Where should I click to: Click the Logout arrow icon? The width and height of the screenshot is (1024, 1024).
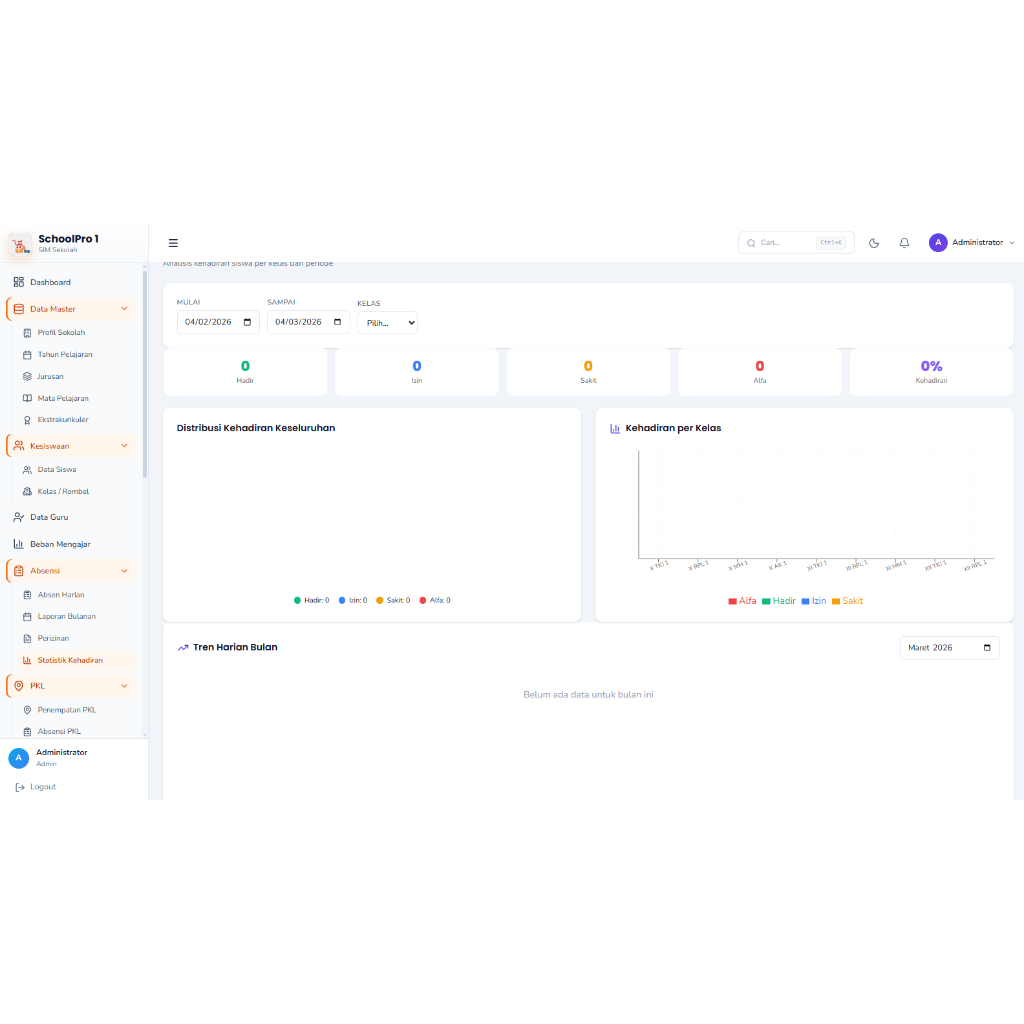click(x=20, y=788)
